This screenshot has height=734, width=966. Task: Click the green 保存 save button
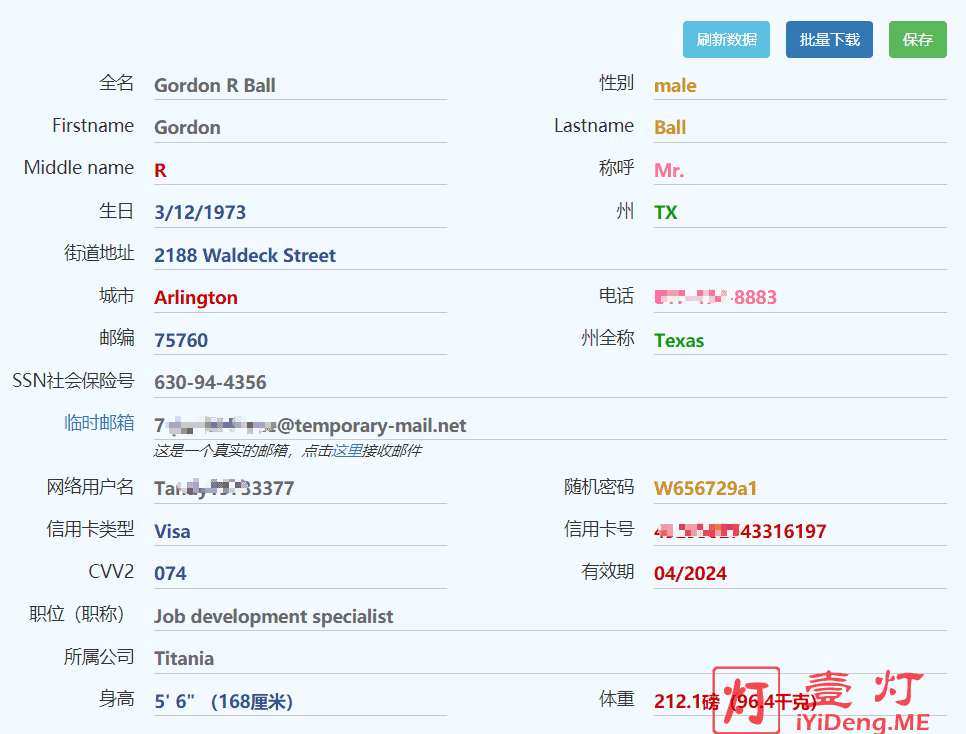pos(917,40)
